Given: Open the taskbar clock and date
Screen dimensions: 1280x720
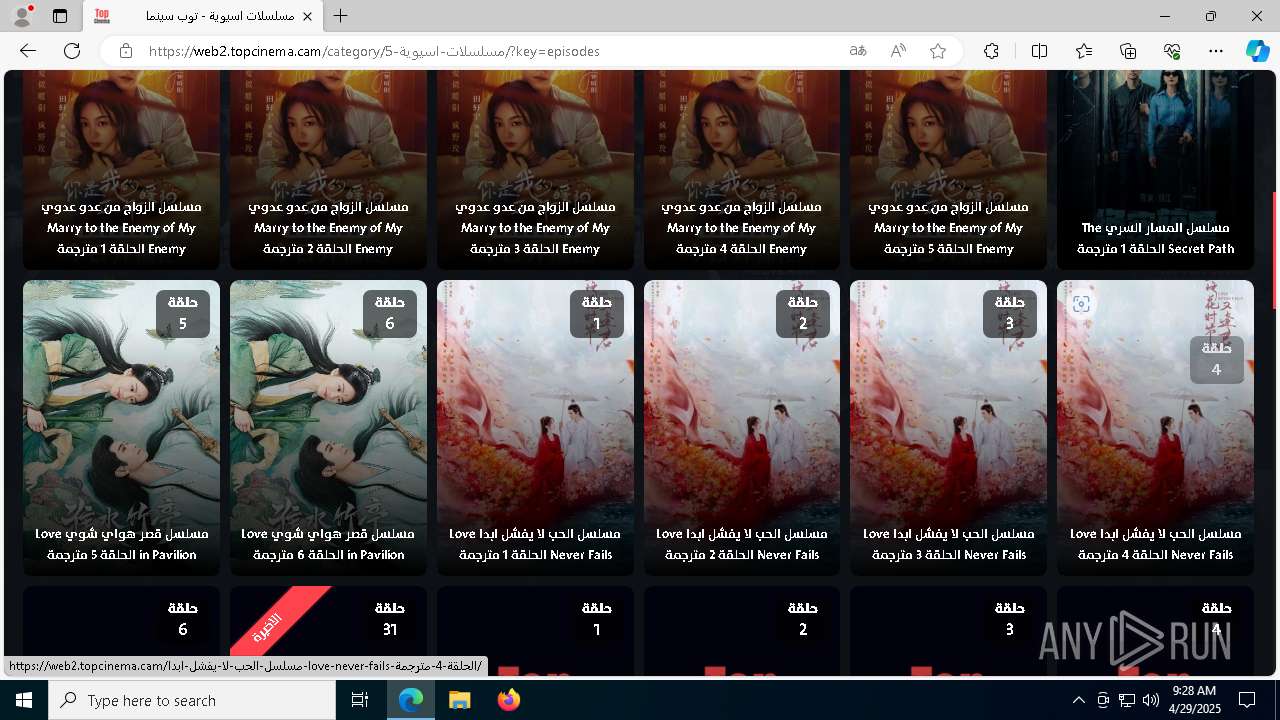Looking at the screenshot, I should click(1193, 700).
